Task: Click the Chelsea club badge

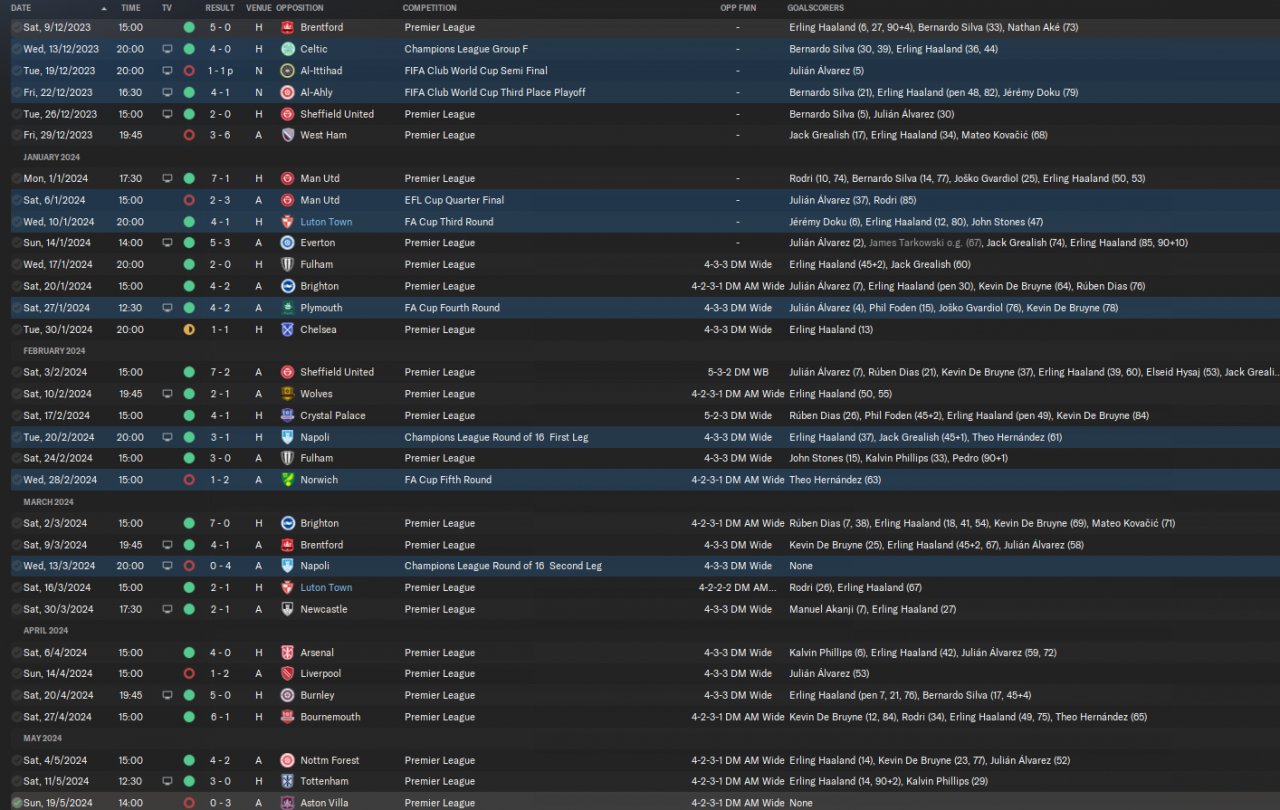Action: pyautogui.click(x=287, y=329)
